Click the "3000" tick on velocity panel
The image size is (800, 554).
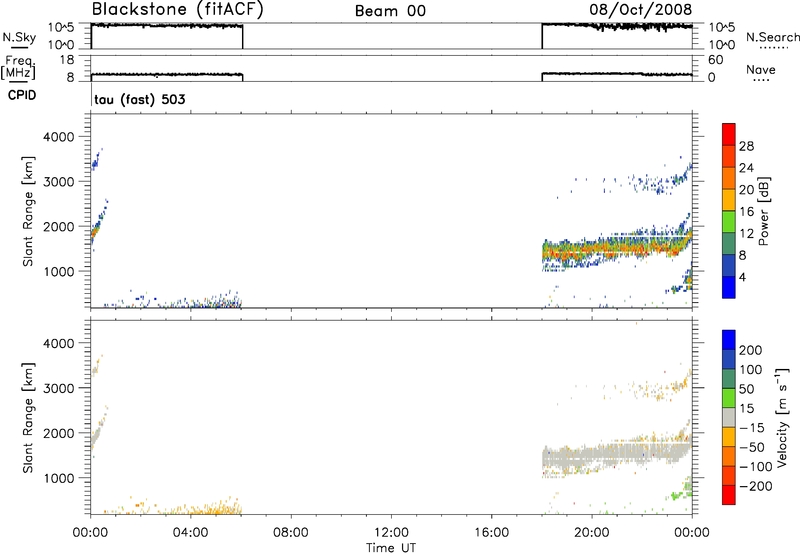[59, 388]
